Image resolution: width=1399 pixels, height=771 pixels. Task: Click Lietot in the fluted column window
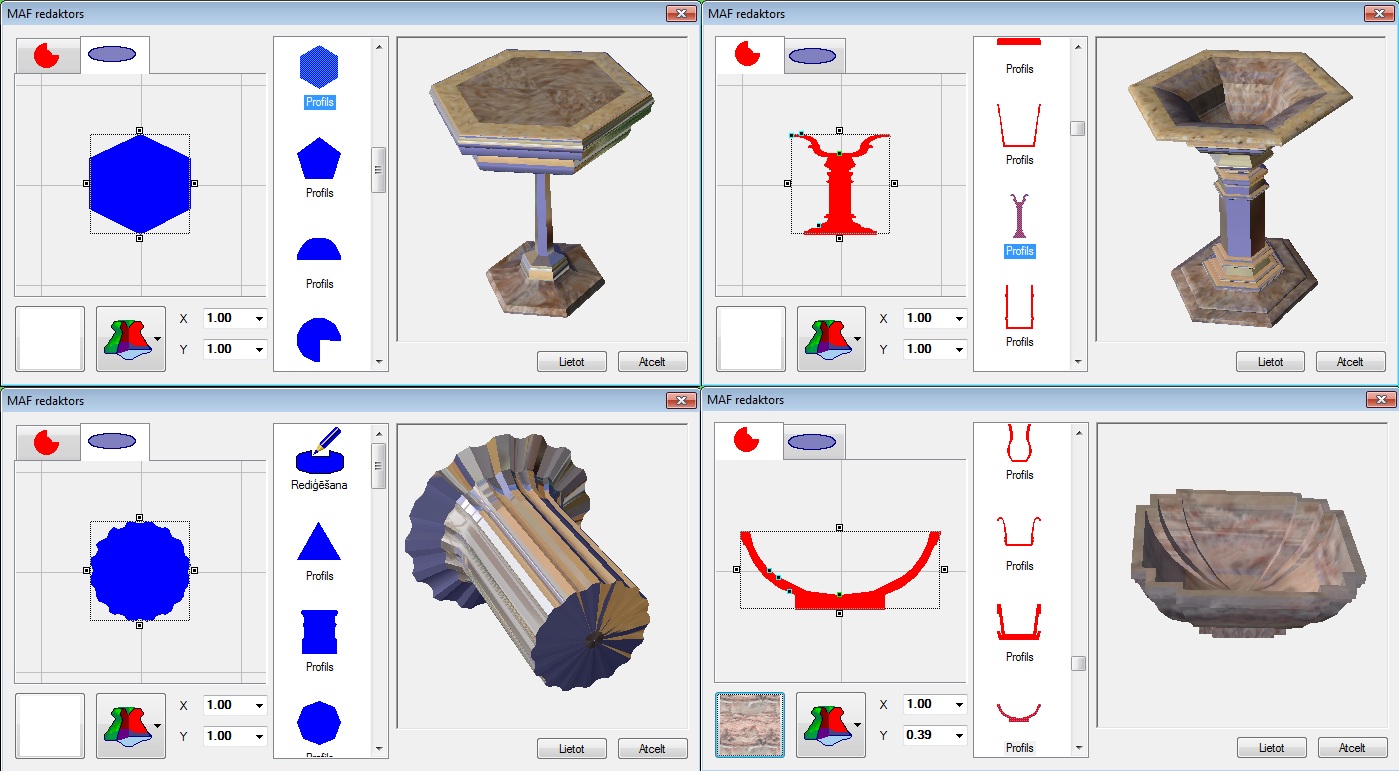tap(573, 748)
